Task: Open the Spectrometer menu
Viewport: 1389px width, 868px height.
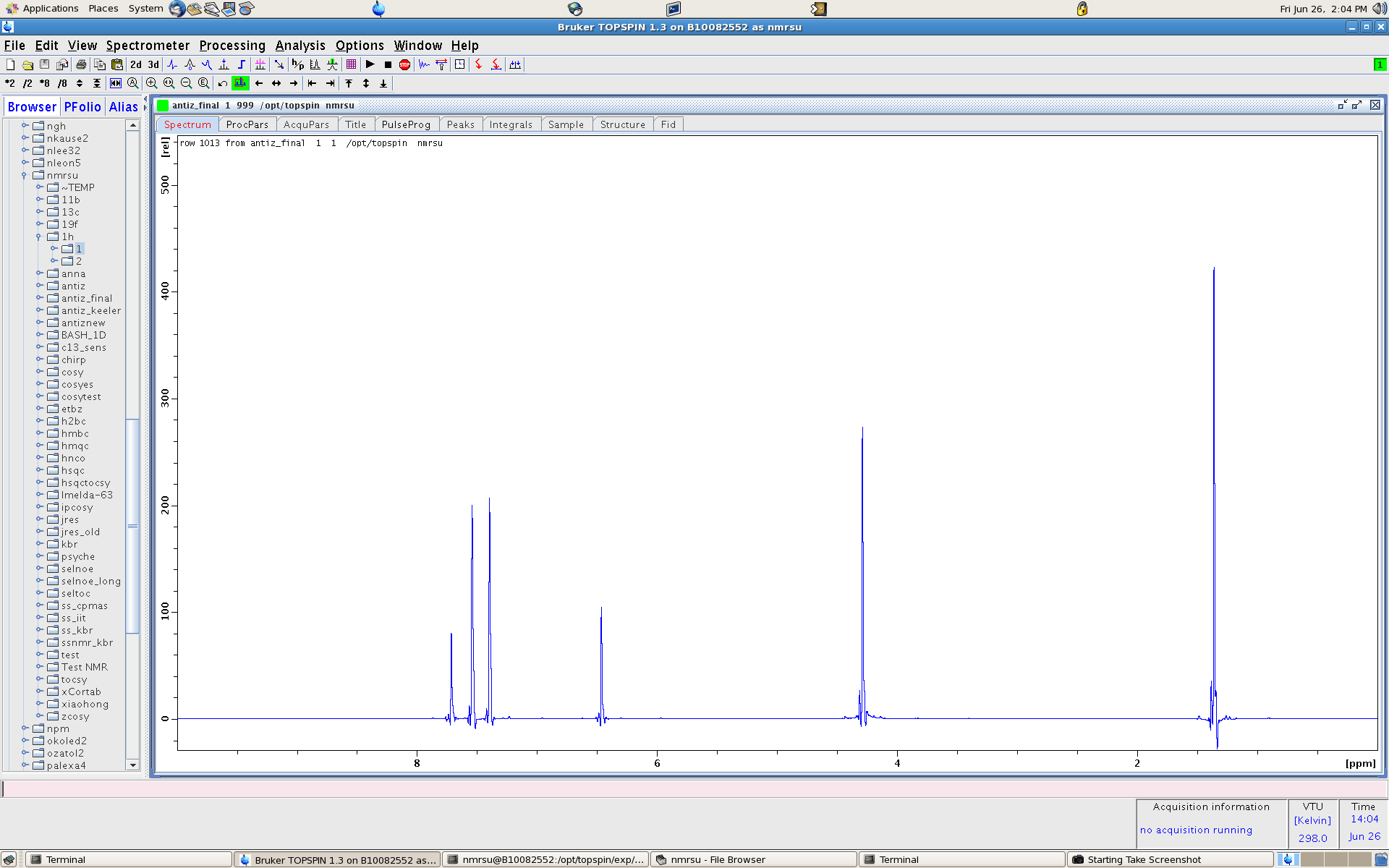Action: 148,46
